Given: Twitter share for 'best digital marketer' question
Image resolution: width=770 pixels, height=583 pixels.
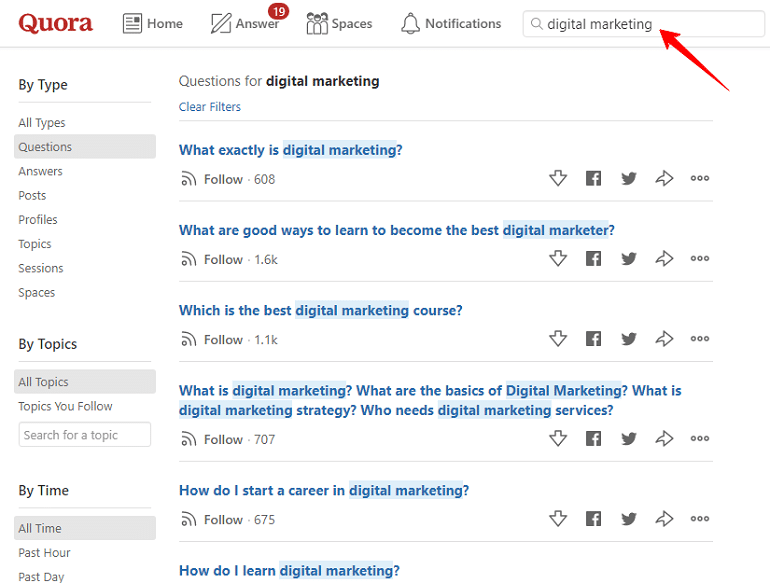Looking at the screenshot, I should click(629, 258).
